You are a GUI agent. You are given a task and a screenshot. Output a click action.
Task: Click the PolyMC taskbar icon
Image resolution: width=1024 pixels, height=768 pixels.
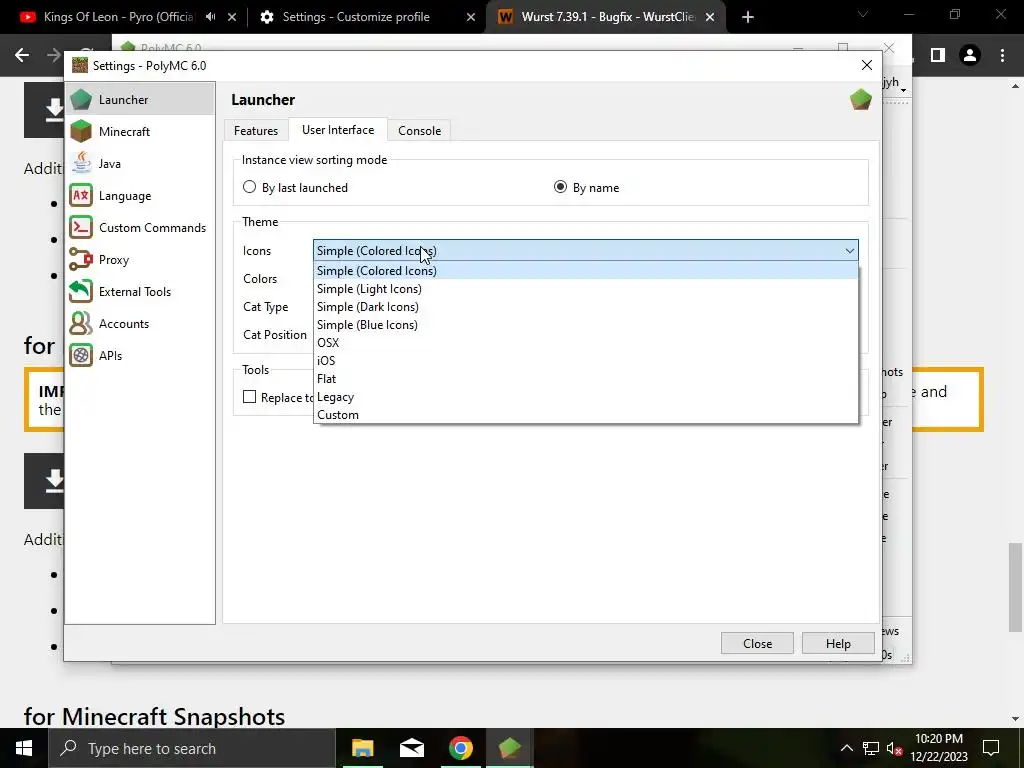tap(509, 748)
